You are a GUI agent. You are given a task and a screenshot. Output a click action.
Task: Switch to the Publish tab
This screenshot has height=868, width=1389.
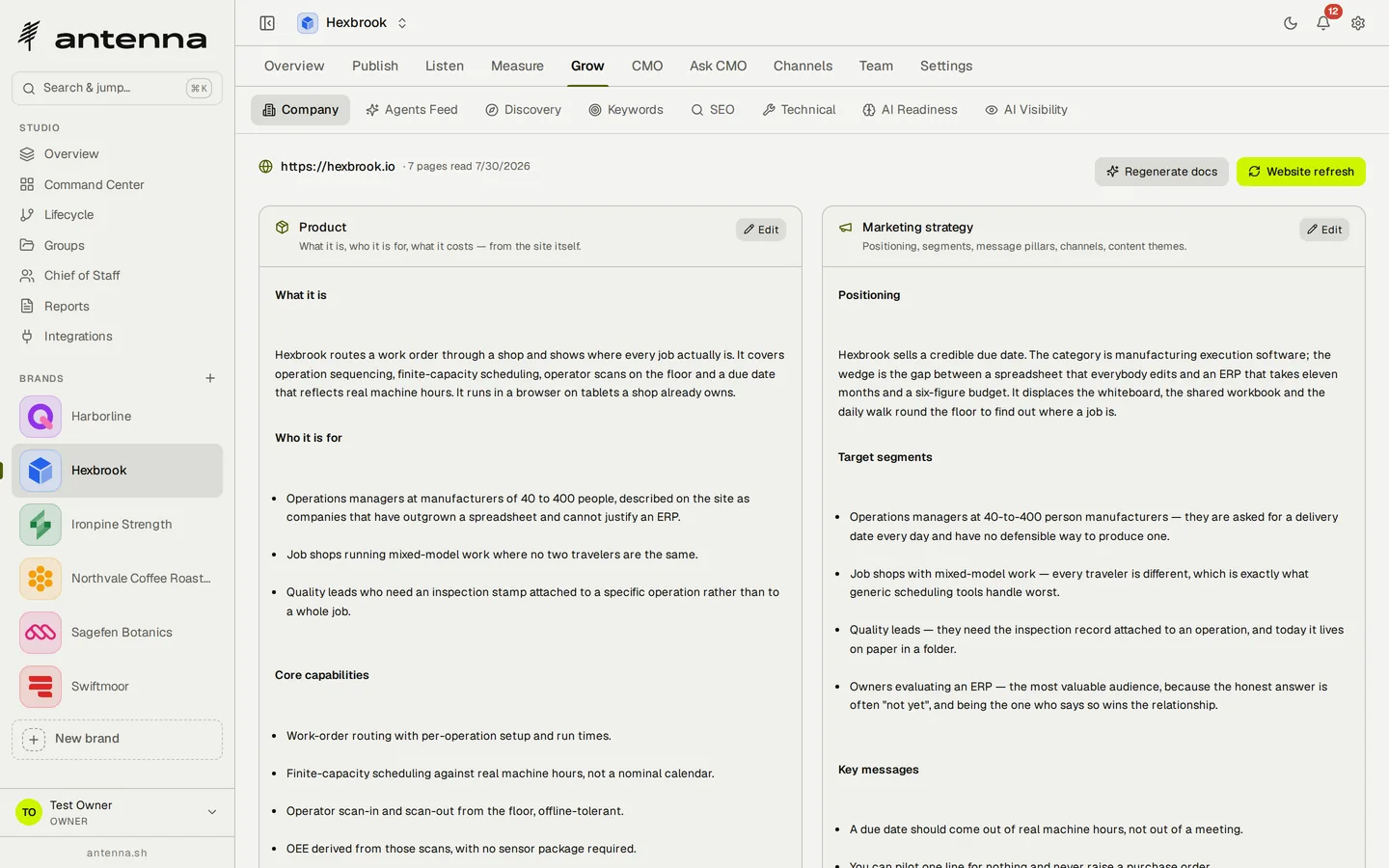(x=375, y=66)
